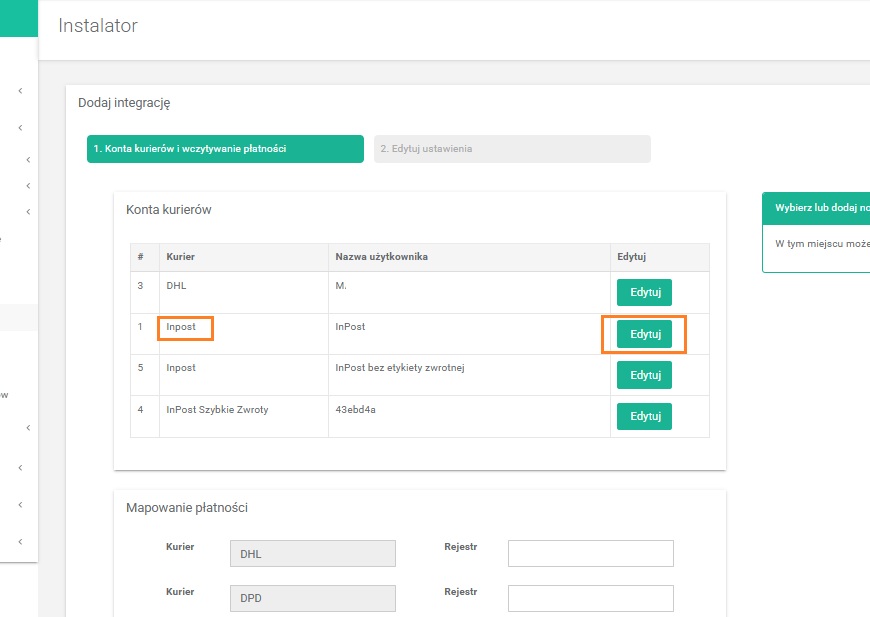Focus the Rejestr field beside DPD
The width and height of the screenshot is (870, 617).
[590, 598]
